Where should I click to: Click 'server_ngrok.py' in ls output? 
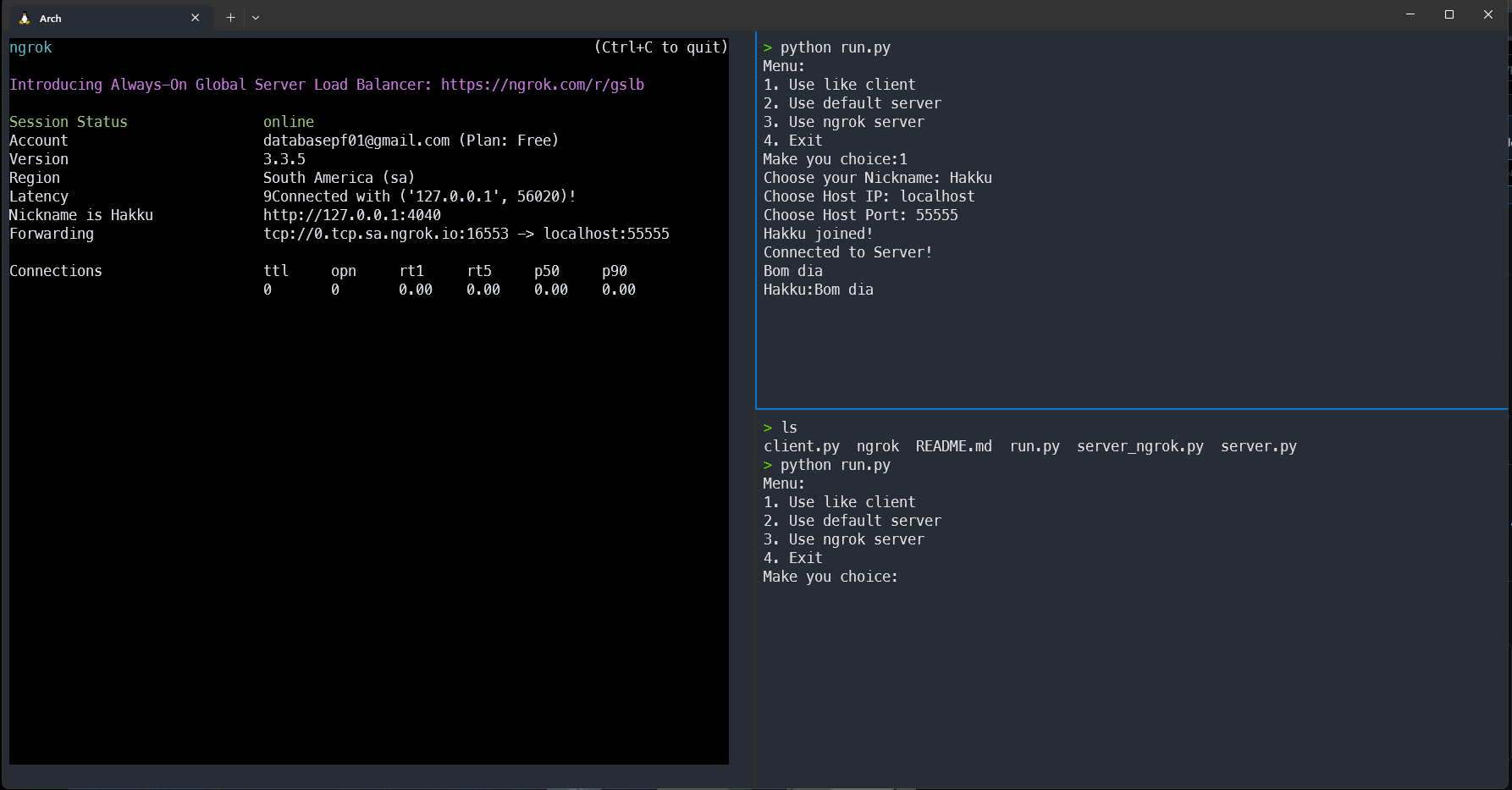coord(1140,446)
